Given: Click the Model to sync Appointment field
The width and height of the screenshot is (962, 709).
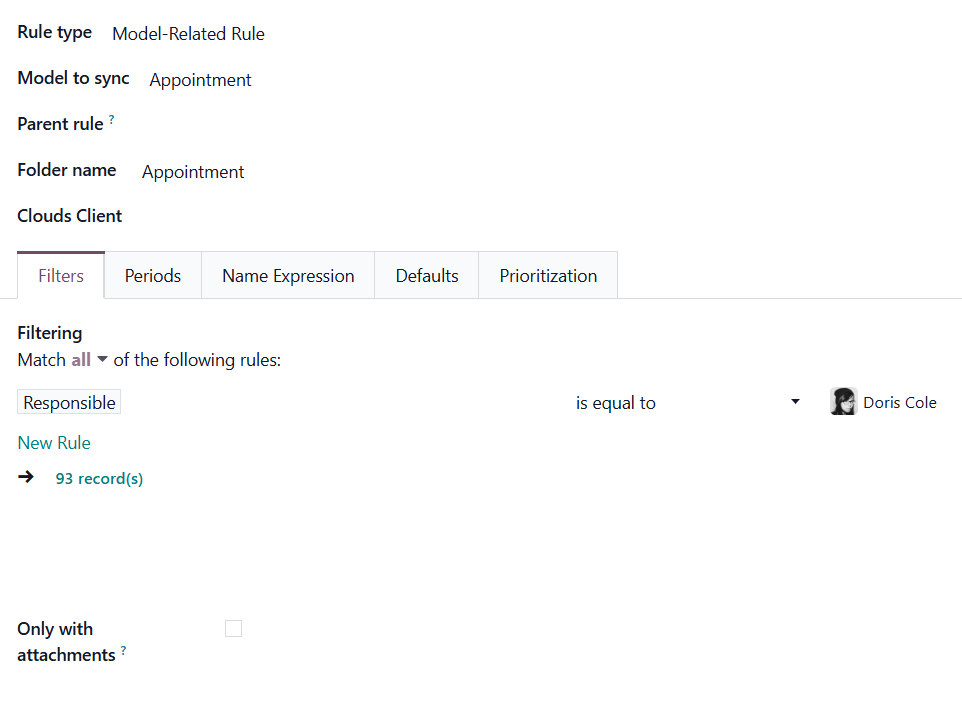Looking at the screenshot, I should pyautogui.click(x=201, y=80).
